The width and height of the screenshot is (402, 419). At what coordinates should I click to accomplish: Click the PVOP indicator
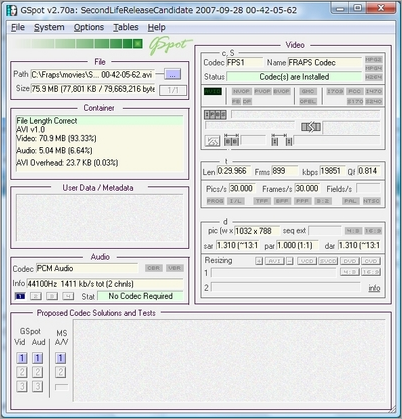(263, 91)
